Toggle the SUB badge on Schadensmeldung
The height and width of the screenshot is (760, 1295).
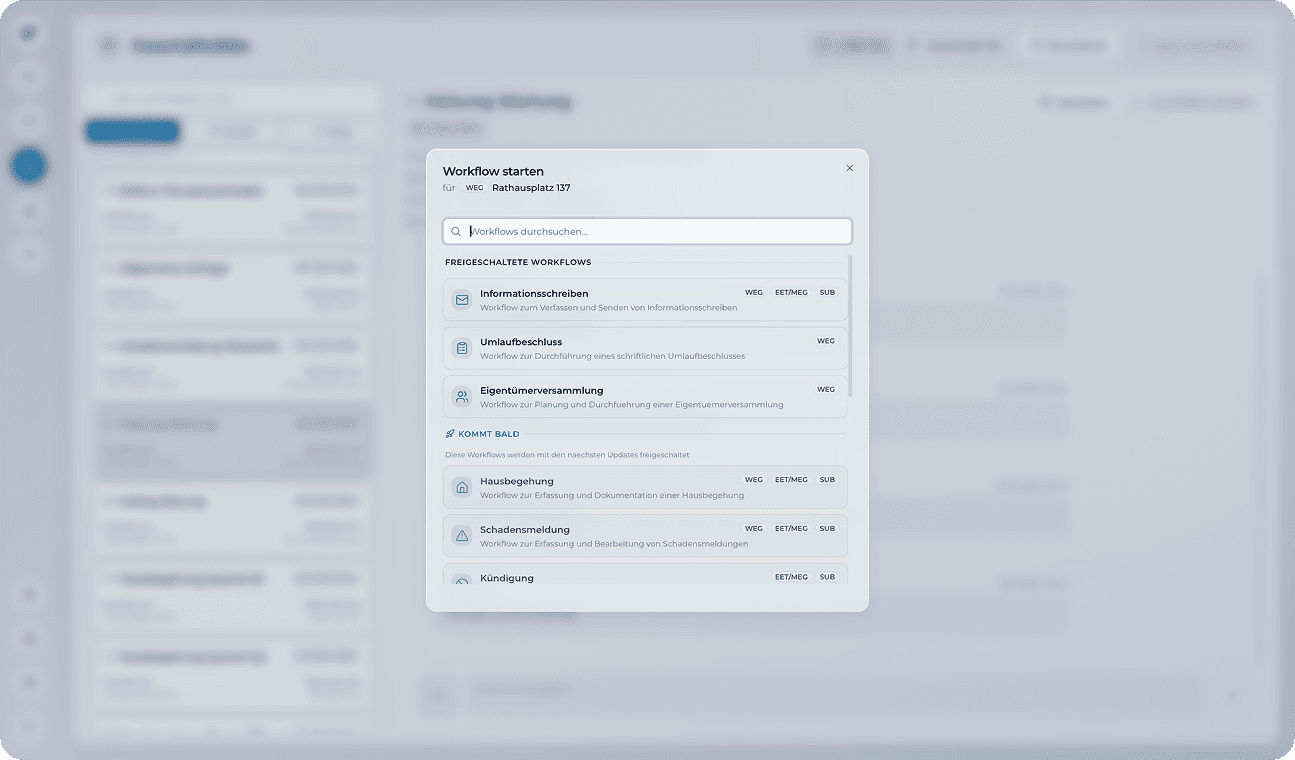827,528
